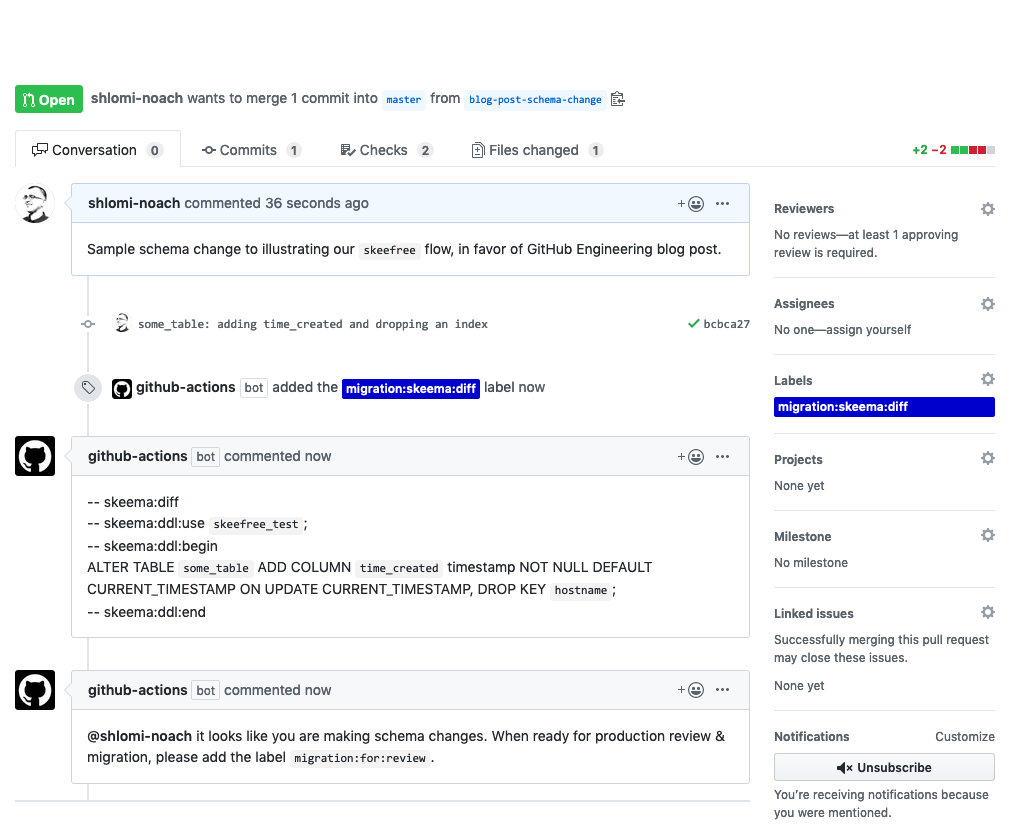Click the 36 seconds ago timestamp
1012x826 pixels.
point(317,203)
